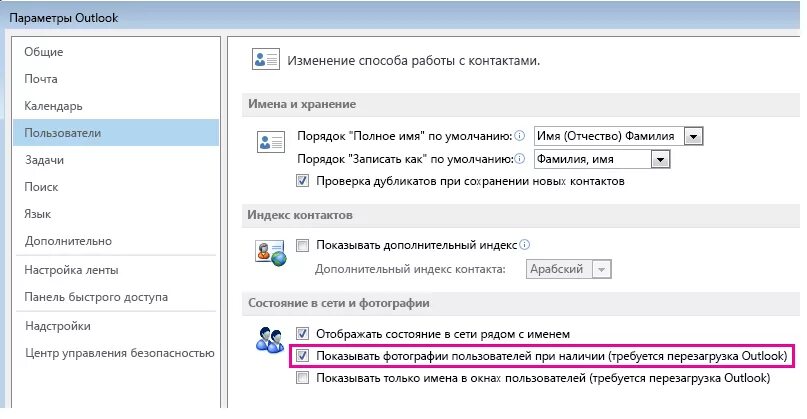
Task: Click the contact card icon beside the header
Action: point(266,60)
